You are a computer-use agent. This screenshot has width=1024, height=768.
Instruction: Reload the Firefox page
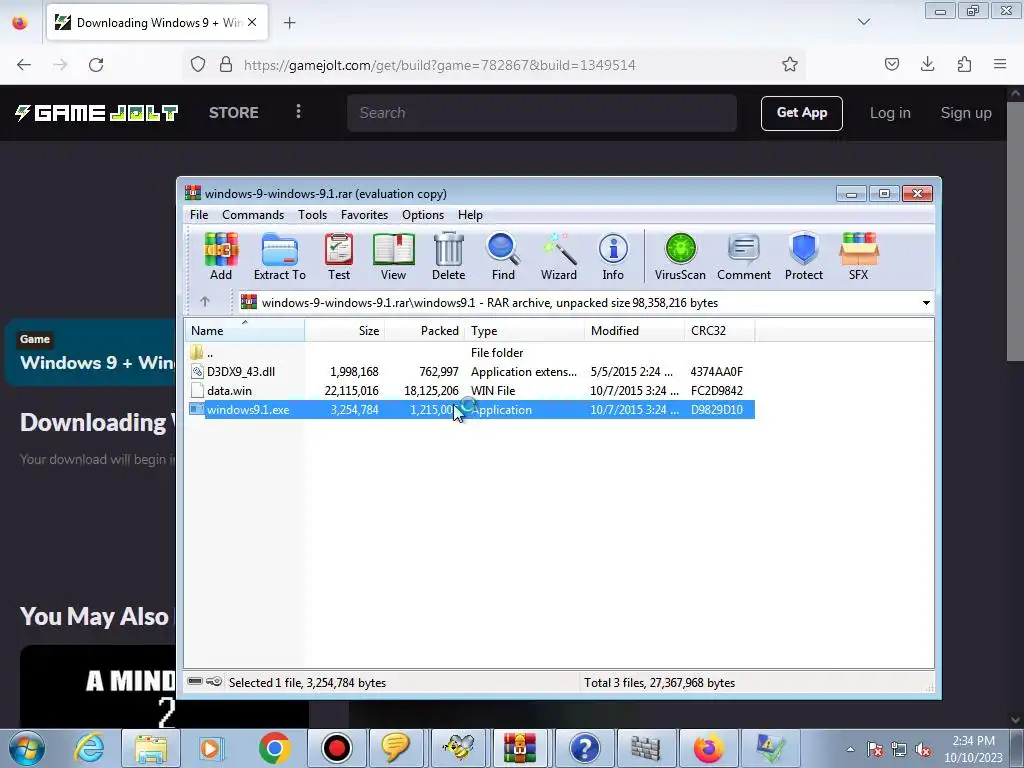pos(96,65)
